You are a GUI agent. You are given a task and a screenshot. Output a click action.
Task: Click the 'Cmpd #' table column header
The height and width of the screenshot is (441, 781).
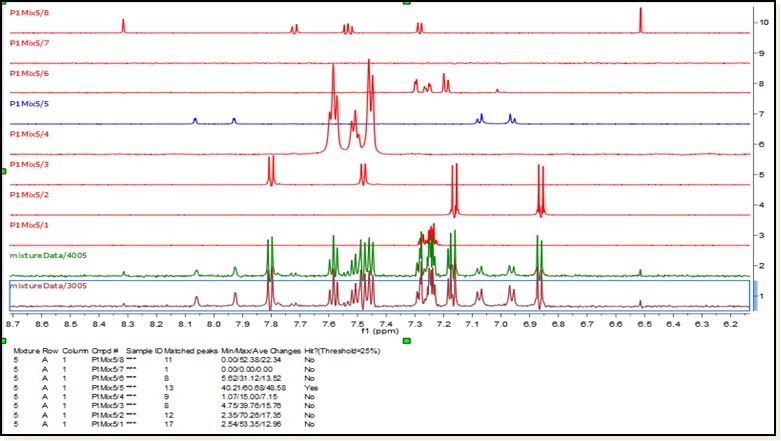pyautogui.click(x=103, y=351)
